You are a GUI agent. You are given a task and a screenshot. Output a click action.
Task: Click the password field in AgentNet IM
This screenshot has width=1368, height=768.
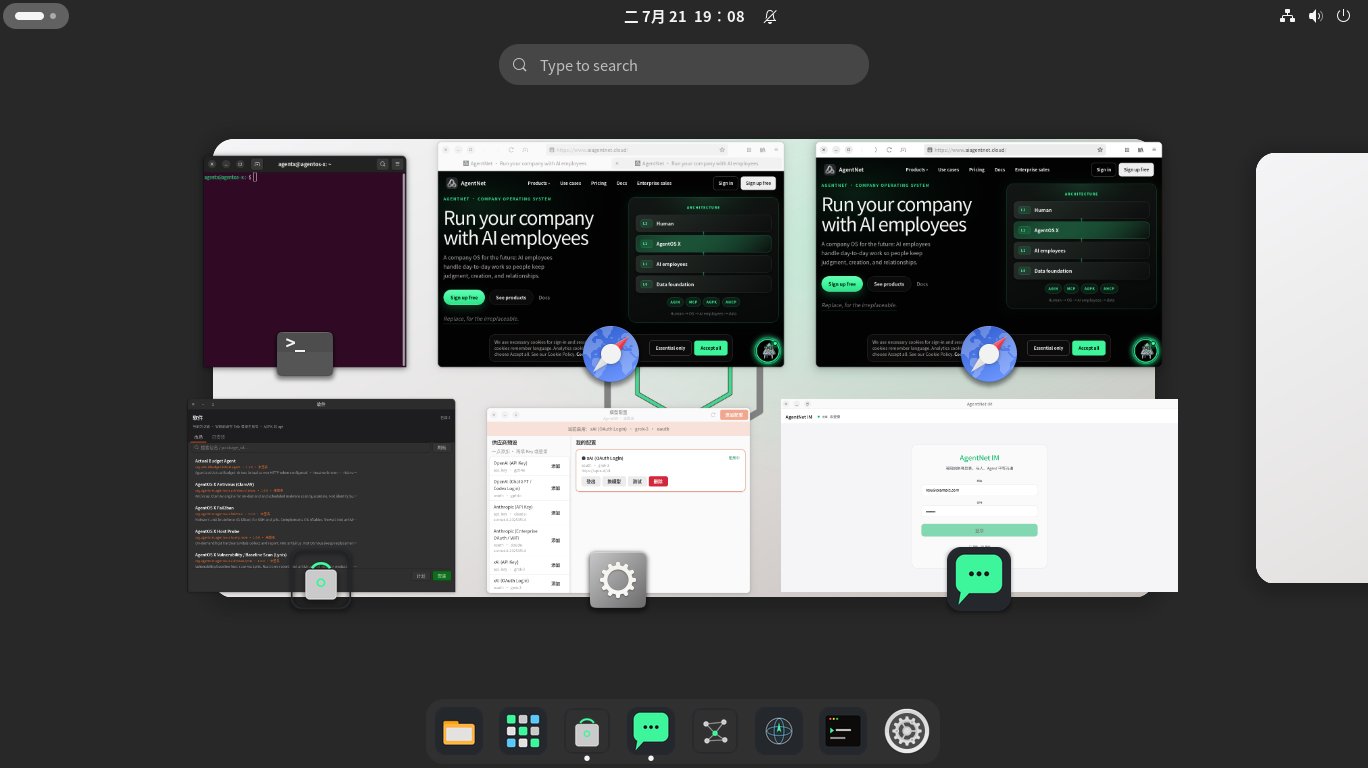(979, 511)
